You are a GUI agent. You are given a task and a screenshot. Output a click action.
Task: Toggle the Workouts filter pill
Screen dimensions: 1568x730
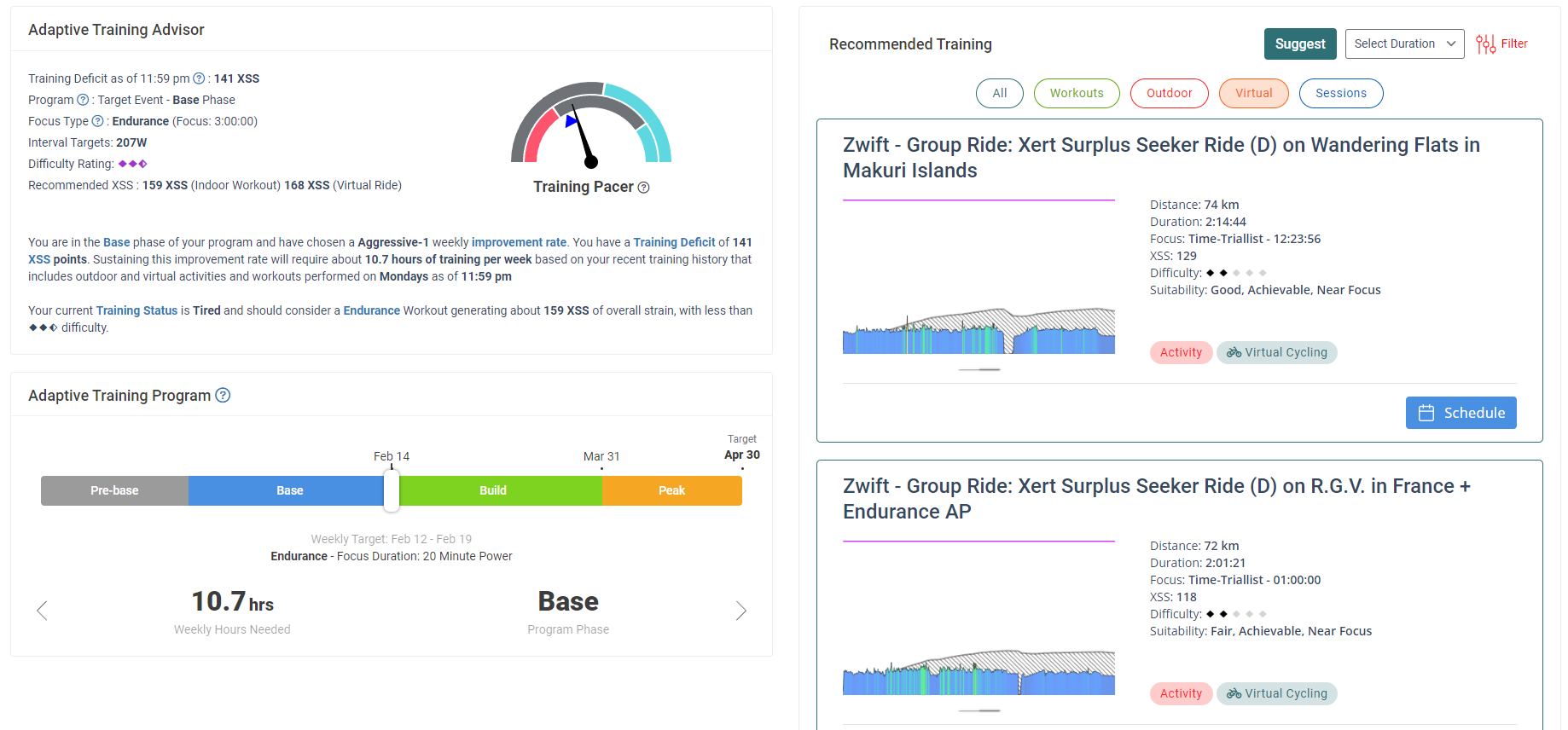click(x=1076, y=94)
